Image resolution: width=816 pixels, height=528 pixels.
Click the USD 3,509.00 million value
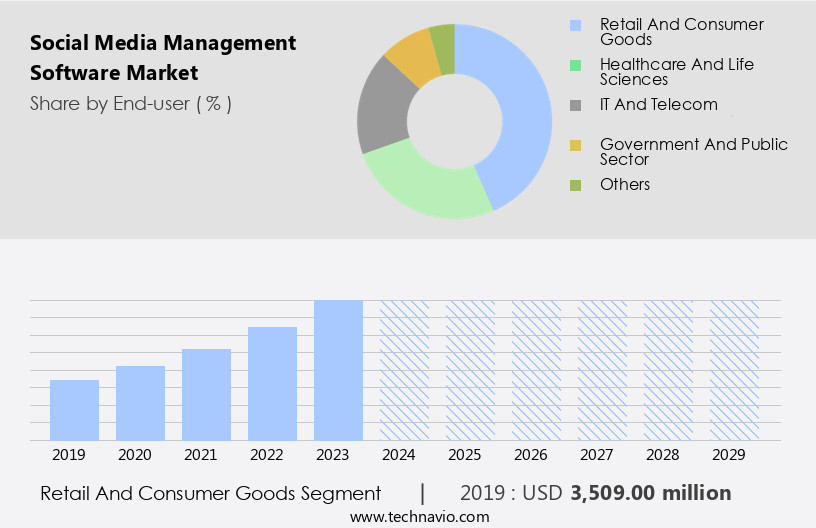click(x=650, y=493)
